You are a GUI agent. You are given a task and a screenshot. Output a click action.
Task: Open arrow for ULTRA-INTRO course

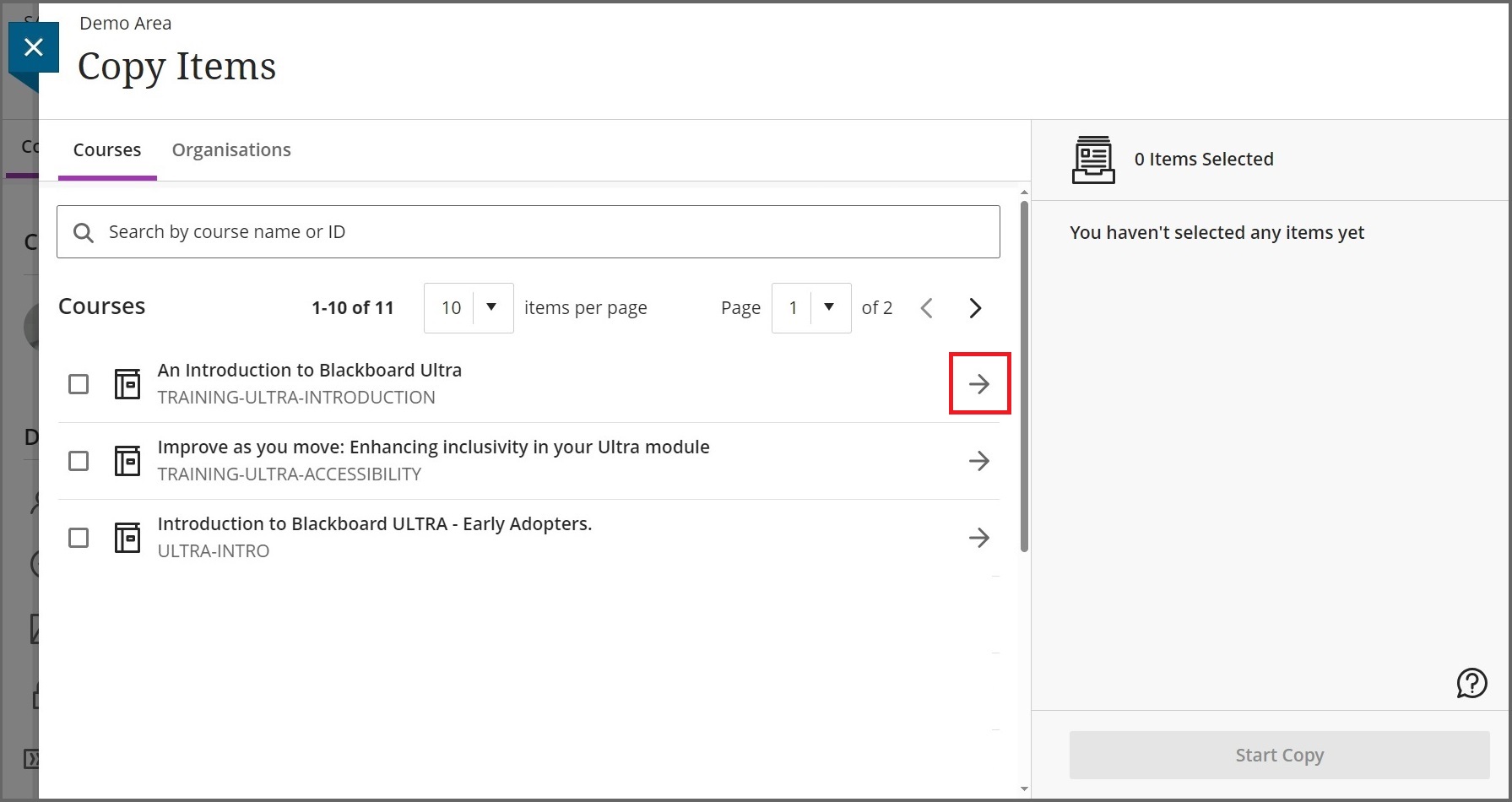click(978, 538)
